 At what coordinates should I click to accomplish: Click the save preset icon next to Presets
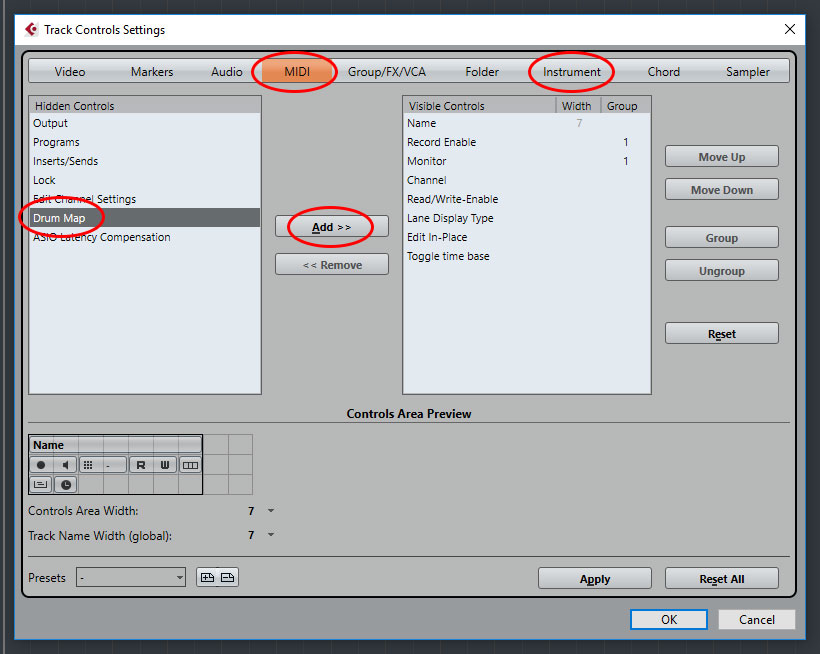[x=207, y=577]
